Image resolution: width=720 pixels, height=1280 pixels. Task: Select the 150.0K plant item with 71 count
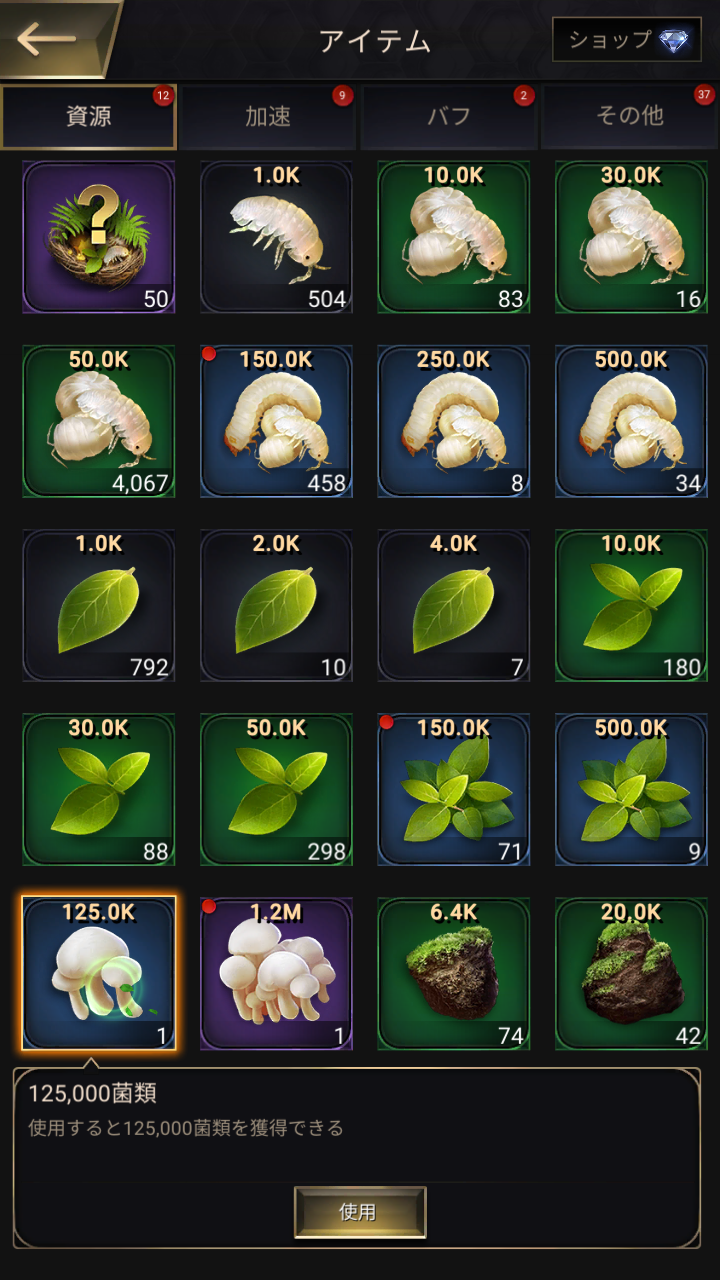[x=454, y=789]
